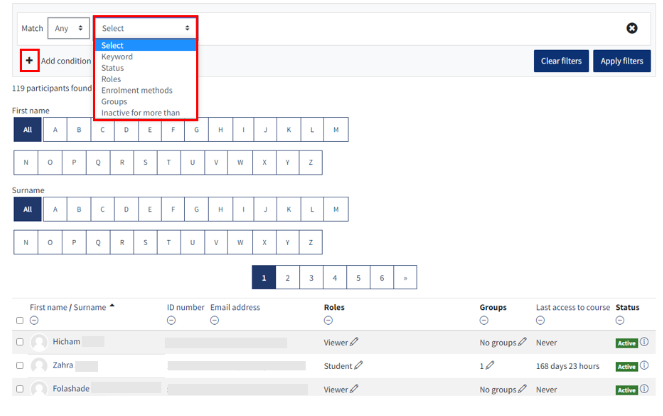Filter First name by letter H
The image size is (663, 416).
click(x=220, y=130)
